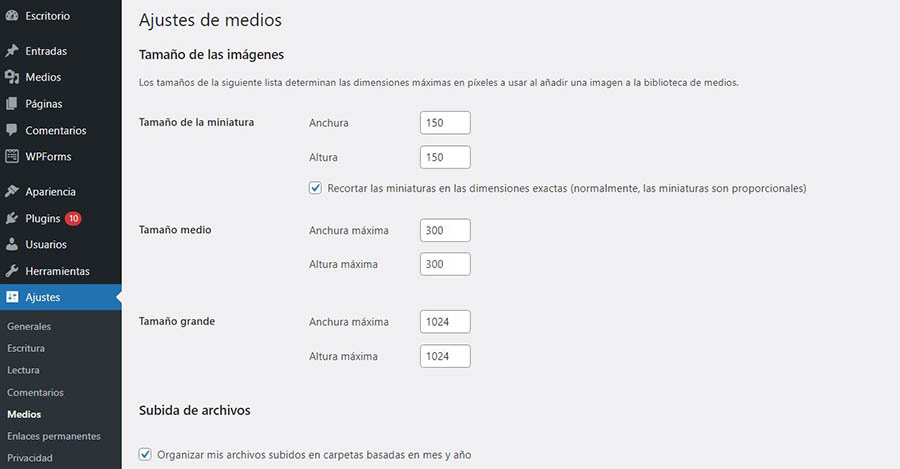Open the Lectura settings link
The image size is (900, 469).
point(23,370)
